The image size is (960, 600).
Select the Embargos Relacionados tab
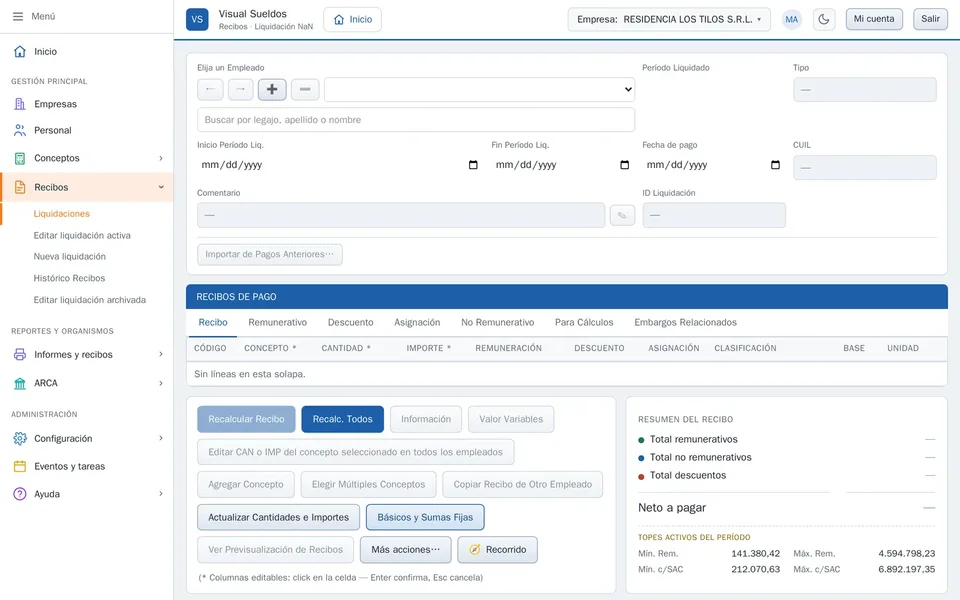pos(685,322)
